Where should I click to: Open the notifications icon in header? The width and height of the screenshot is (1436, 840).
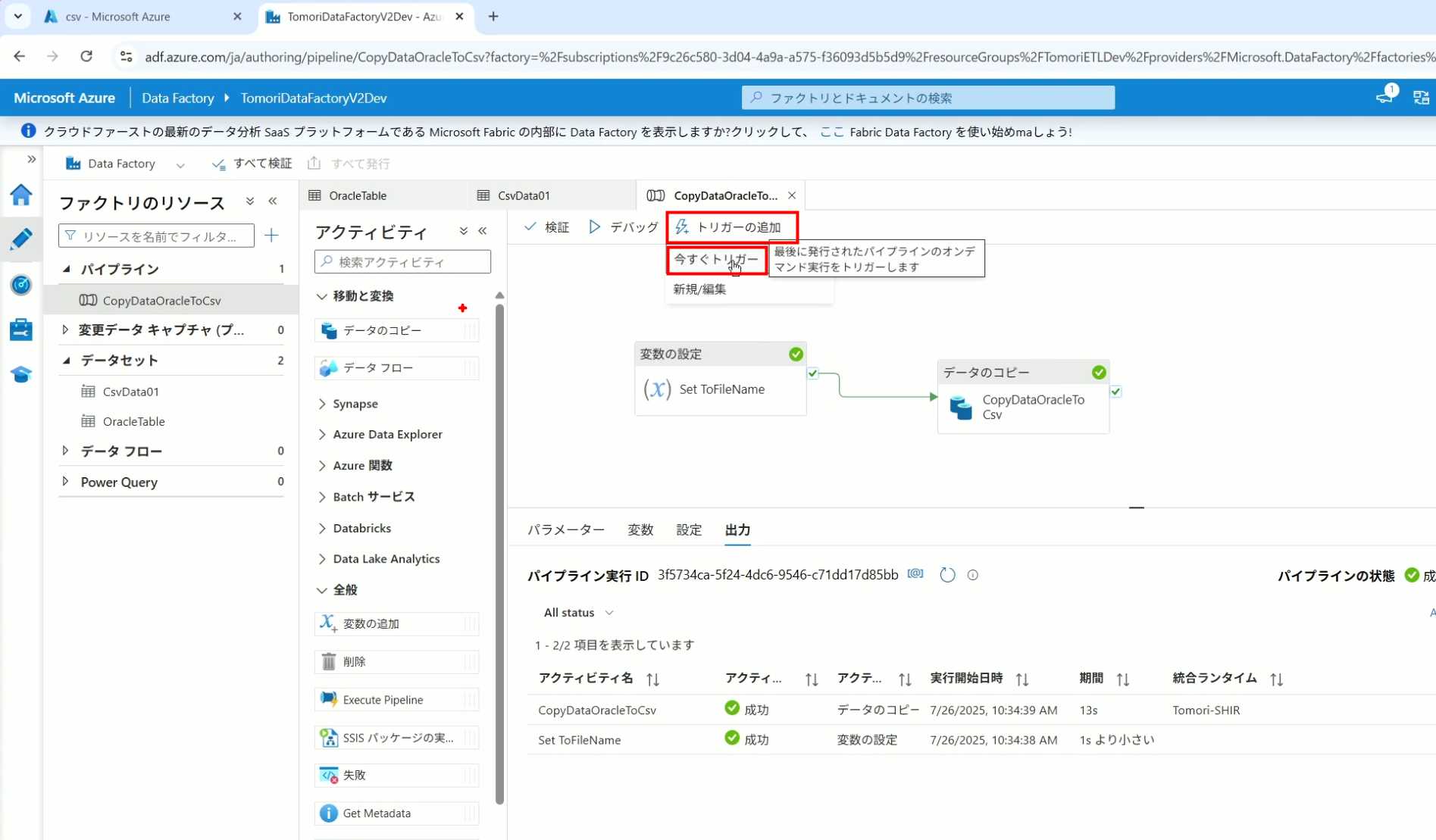pyautogui.click(x=1384, y=97)
